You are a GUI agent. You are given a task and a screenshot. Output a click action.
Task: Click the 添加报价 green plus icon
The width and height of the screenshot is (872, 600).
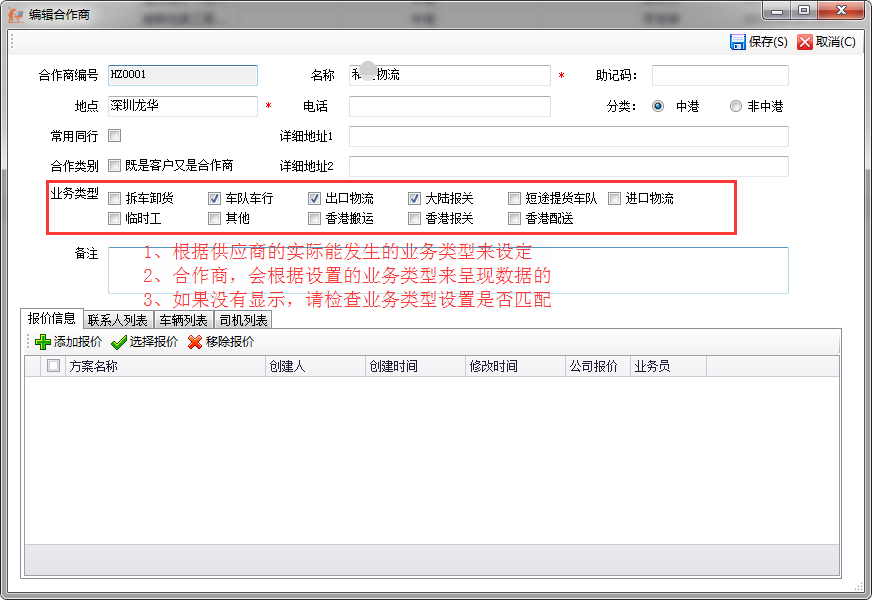(43, 342)
